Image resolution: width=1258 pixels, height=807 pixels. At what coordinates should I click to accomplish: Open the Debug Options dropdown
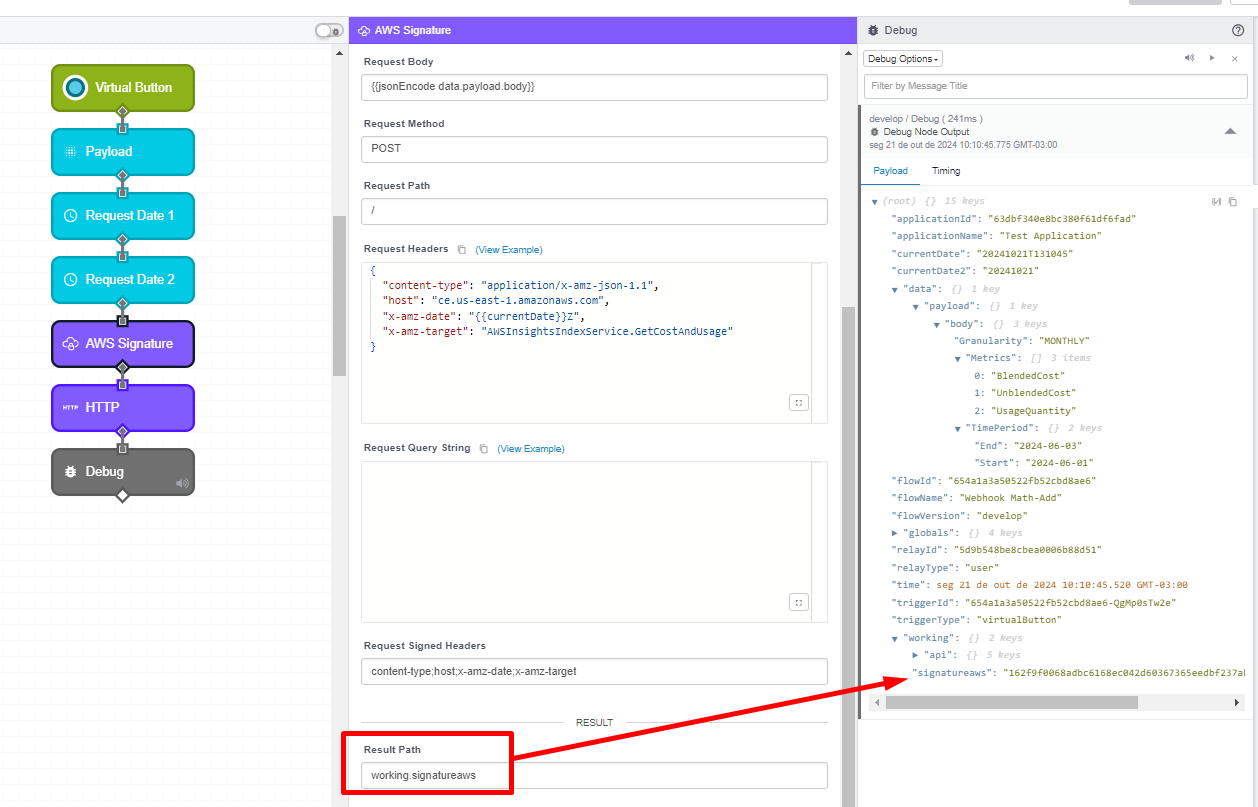[903, 59]
